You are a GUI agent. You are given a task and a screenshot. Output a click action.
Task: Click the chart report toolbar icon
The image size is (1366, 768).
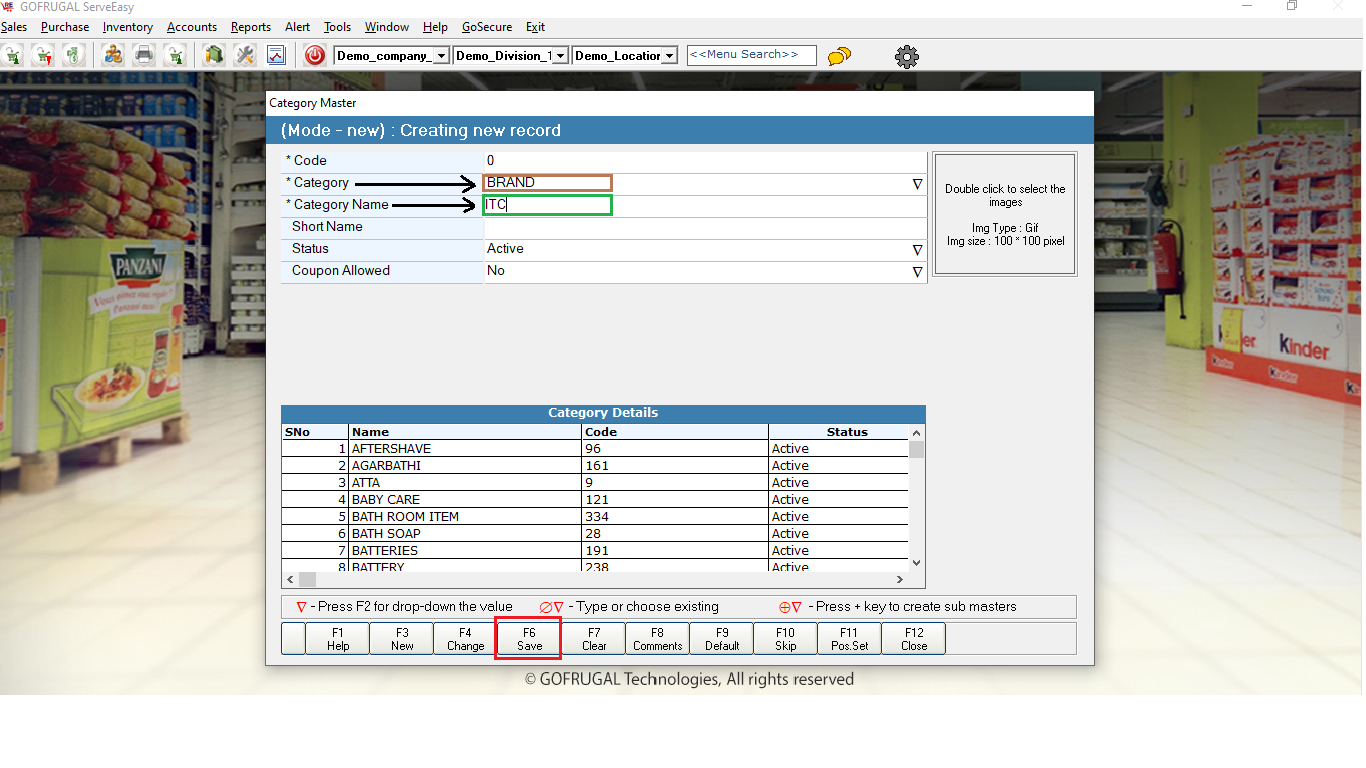coord(275,56)
